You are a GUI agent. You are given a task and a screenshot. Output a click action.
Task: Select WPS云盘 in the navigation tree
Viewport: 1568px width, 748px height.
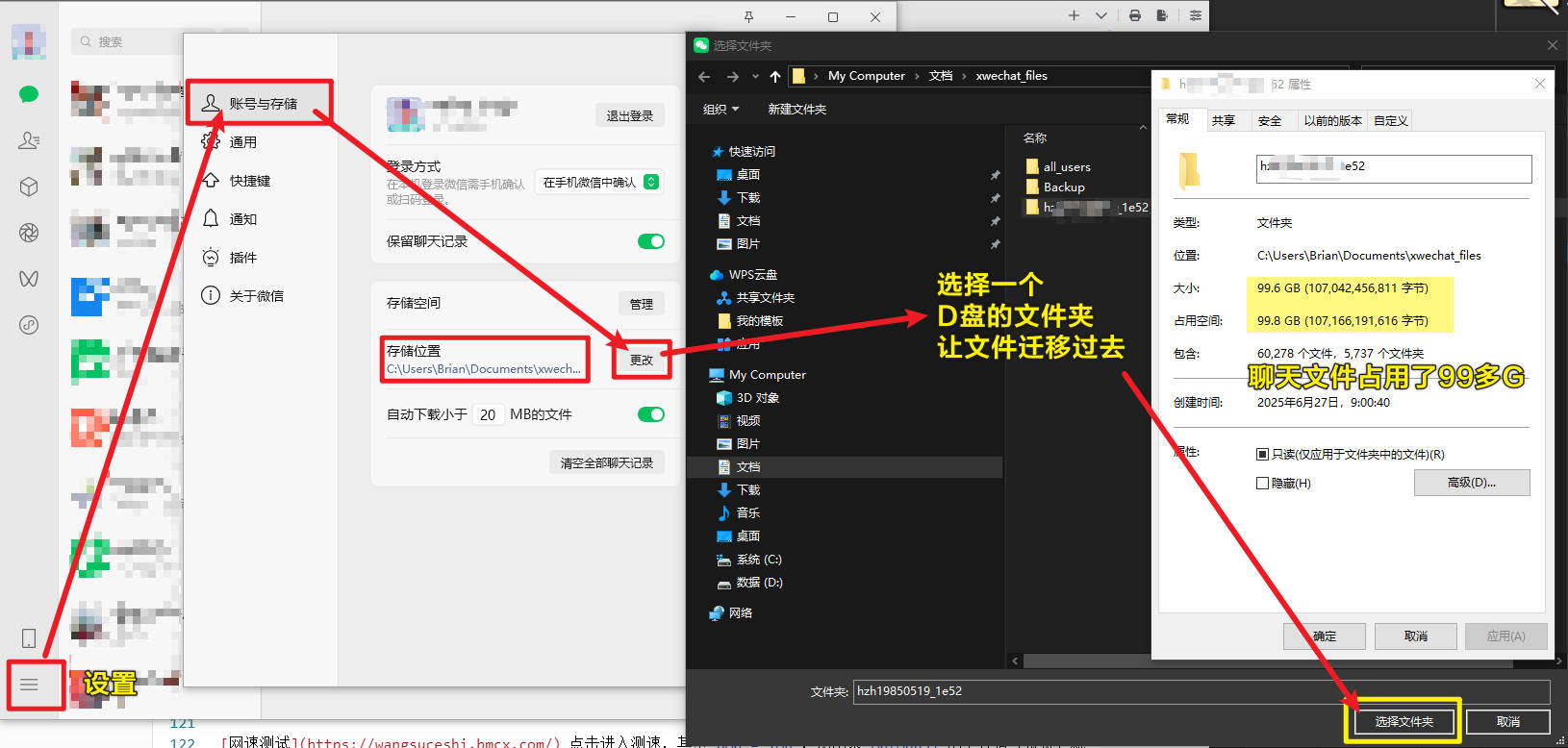pyautogui.click(x=753, y=275)
